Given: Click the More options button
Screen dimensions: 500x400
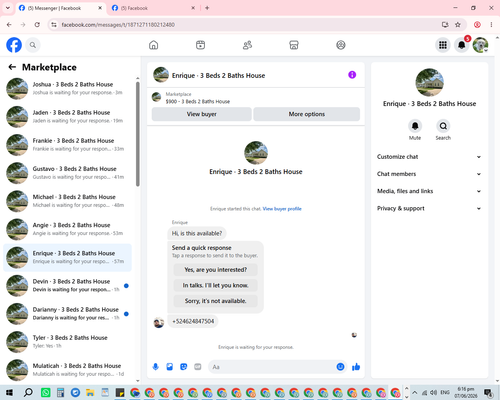Looking at the screenshot, I should (x=307, y=114).
